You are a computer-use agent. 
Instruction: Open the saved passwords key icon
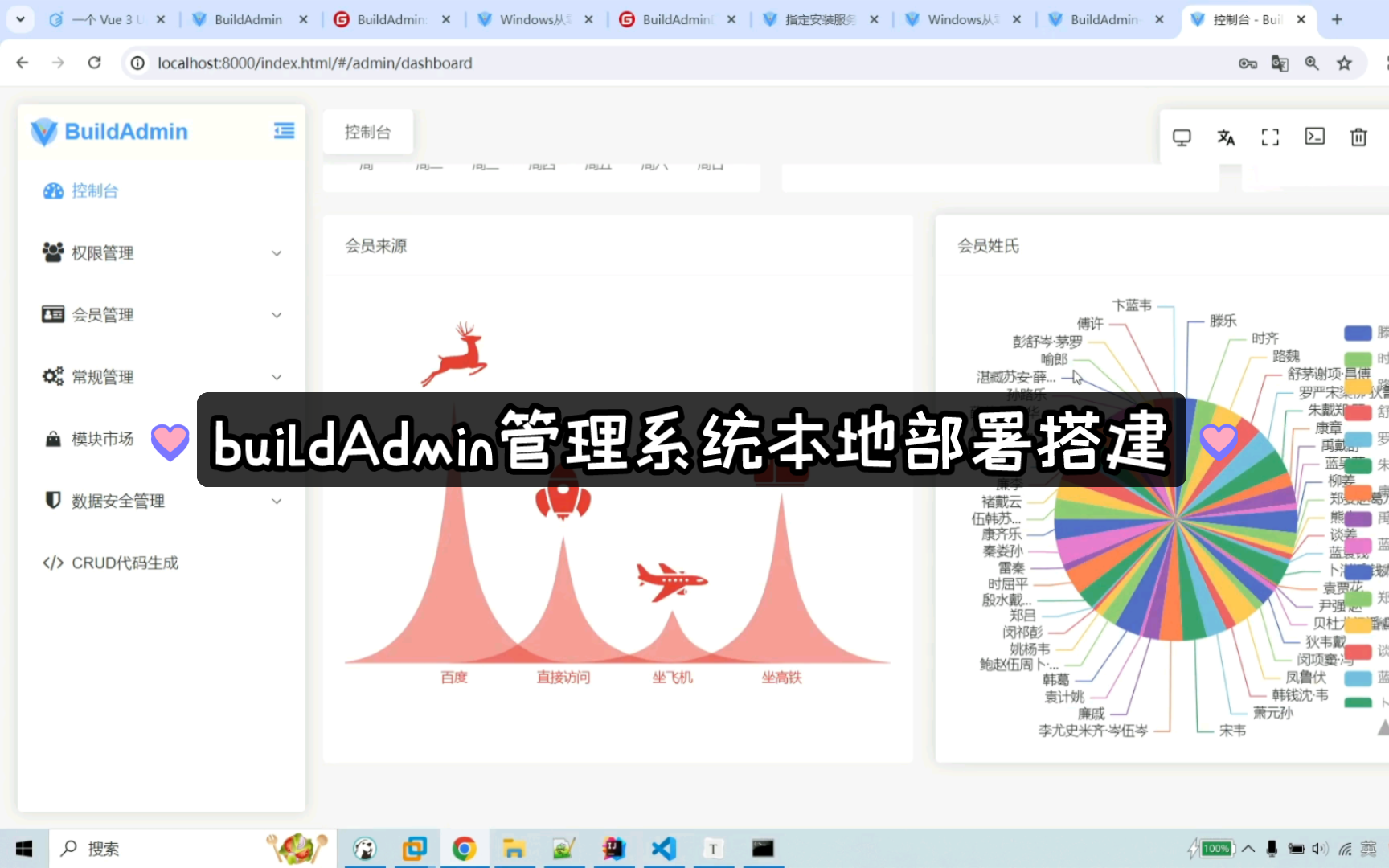coord(1248,63)
